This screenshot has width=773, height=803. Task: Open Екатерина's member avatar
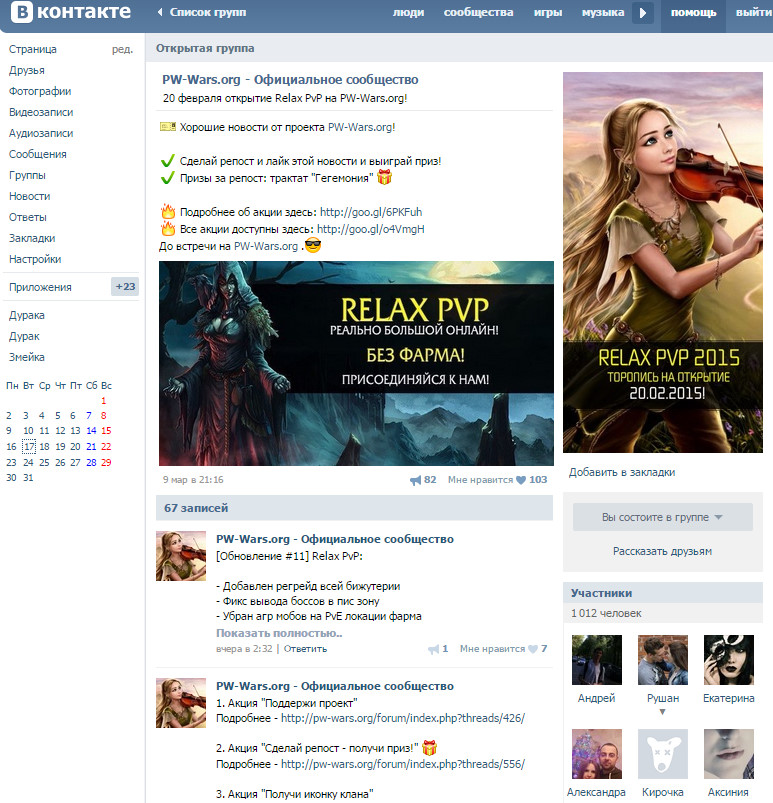click(x=728, y=660)
